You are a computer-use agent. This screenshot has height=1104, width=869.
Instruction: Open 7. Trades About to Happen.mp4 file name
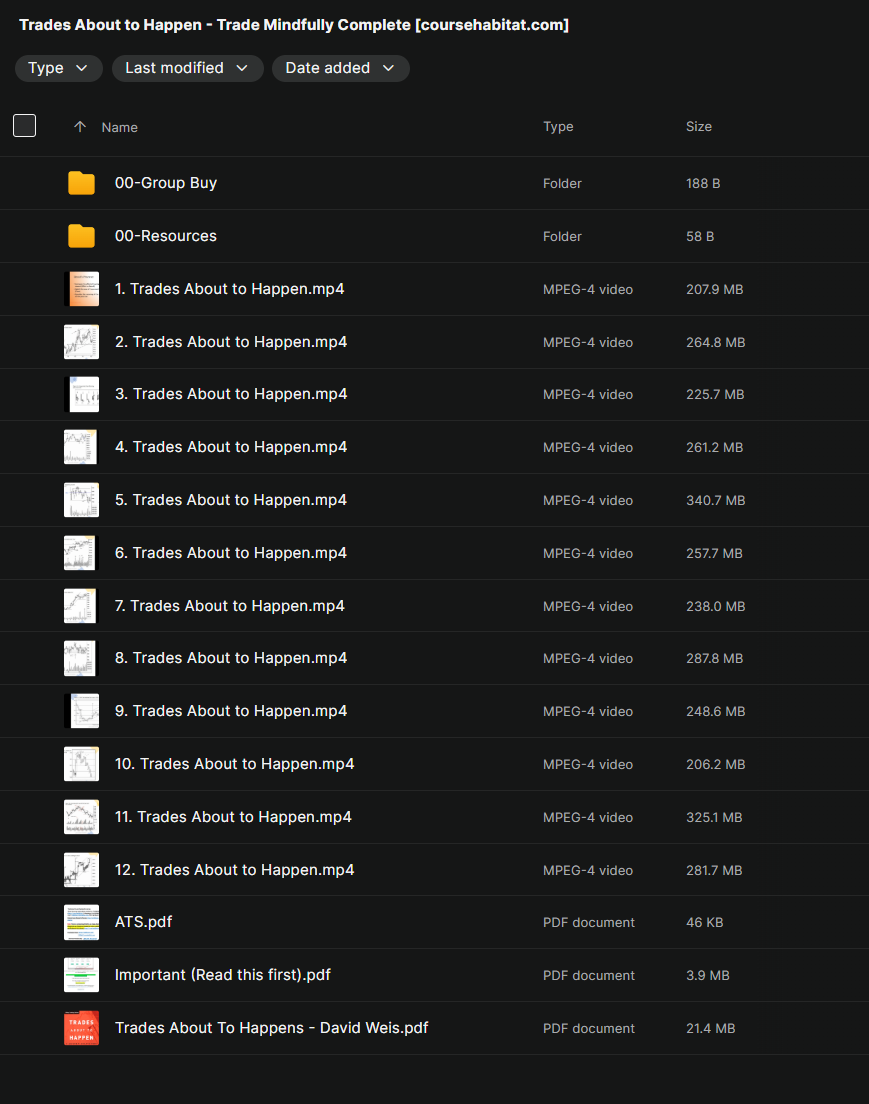point(230,606)
